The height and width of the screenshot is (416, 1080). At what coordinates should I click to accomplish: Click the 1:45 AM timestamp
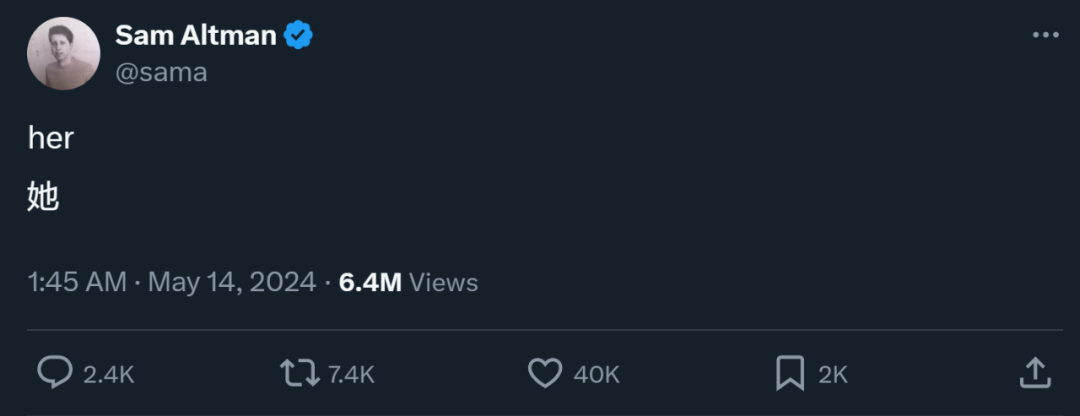(x=77, y=282)
